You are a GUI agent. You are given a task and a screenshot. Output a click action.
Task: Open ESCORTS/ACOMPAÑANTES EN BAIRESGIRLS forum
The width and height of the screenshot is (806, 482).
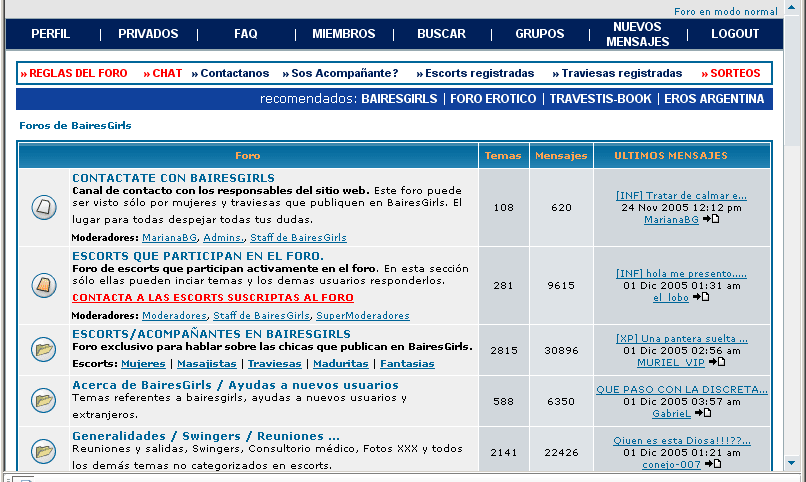tap(211, 333)
